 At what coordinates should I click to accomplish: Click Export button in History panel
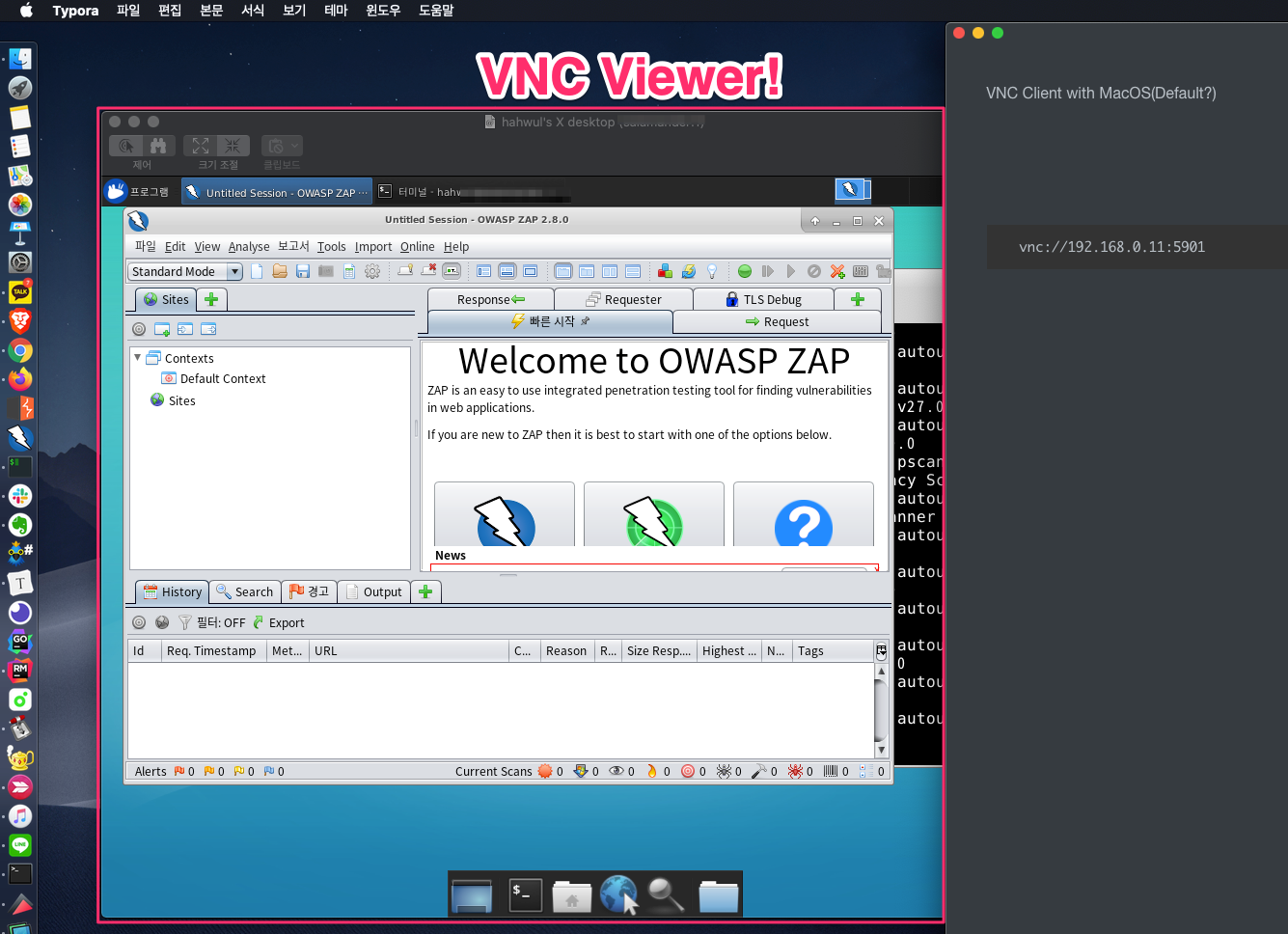(x=278, y=622)
